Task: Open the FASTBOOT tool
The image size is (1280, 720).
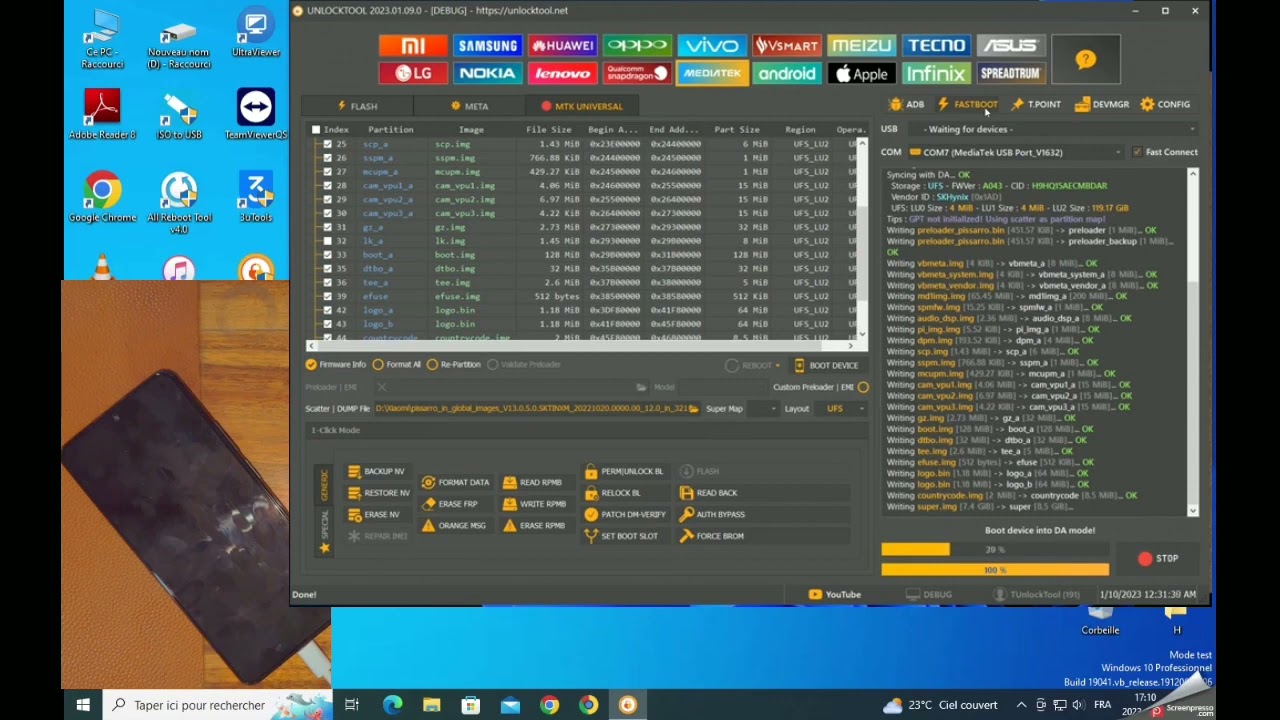Action: point(967,104)
